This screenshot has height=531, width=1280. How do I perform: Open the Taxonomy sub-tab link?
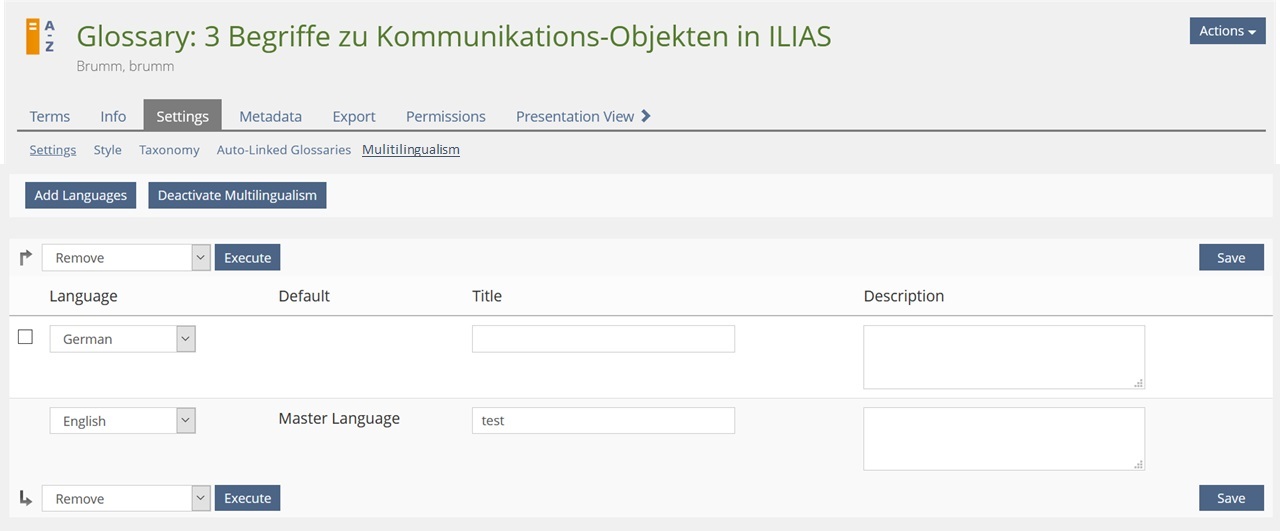point(169,150)
